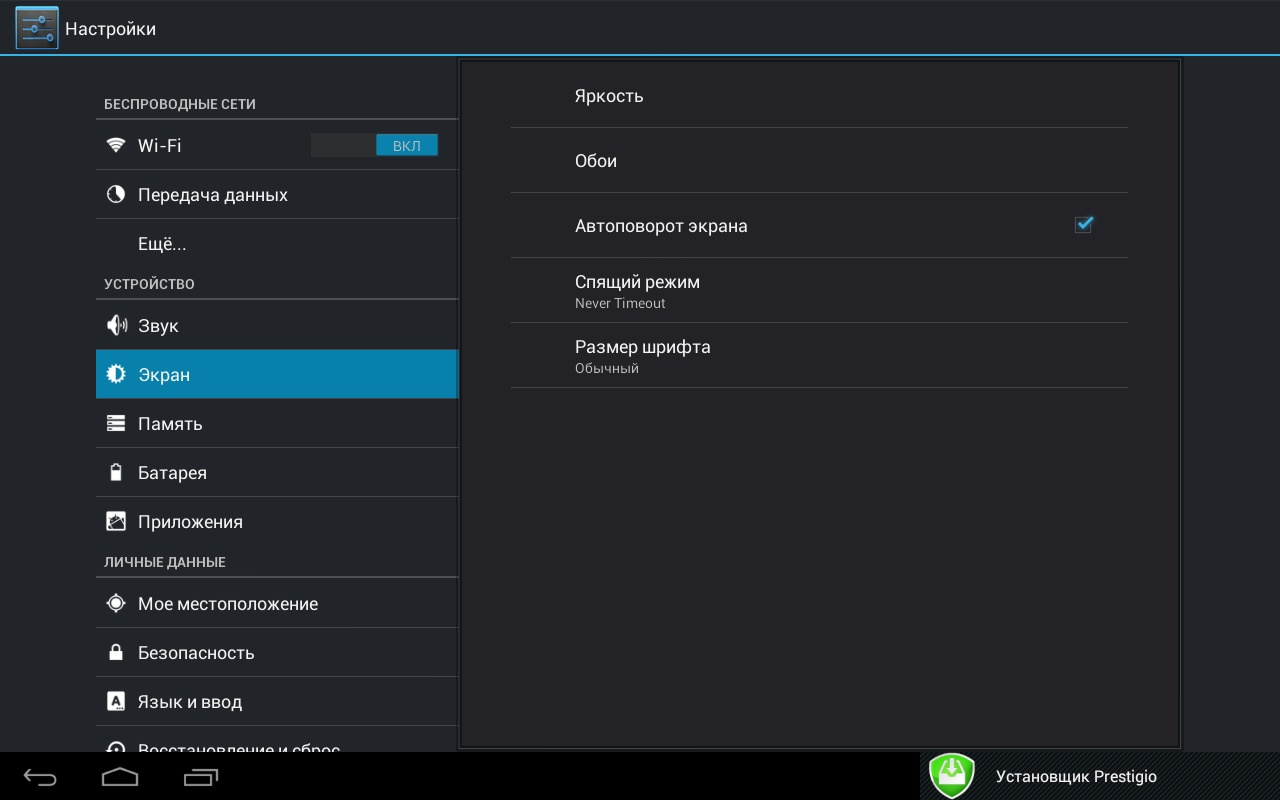Tap the Звук speaker icon
Screen dimensions: 1280x800
(116, 326)
